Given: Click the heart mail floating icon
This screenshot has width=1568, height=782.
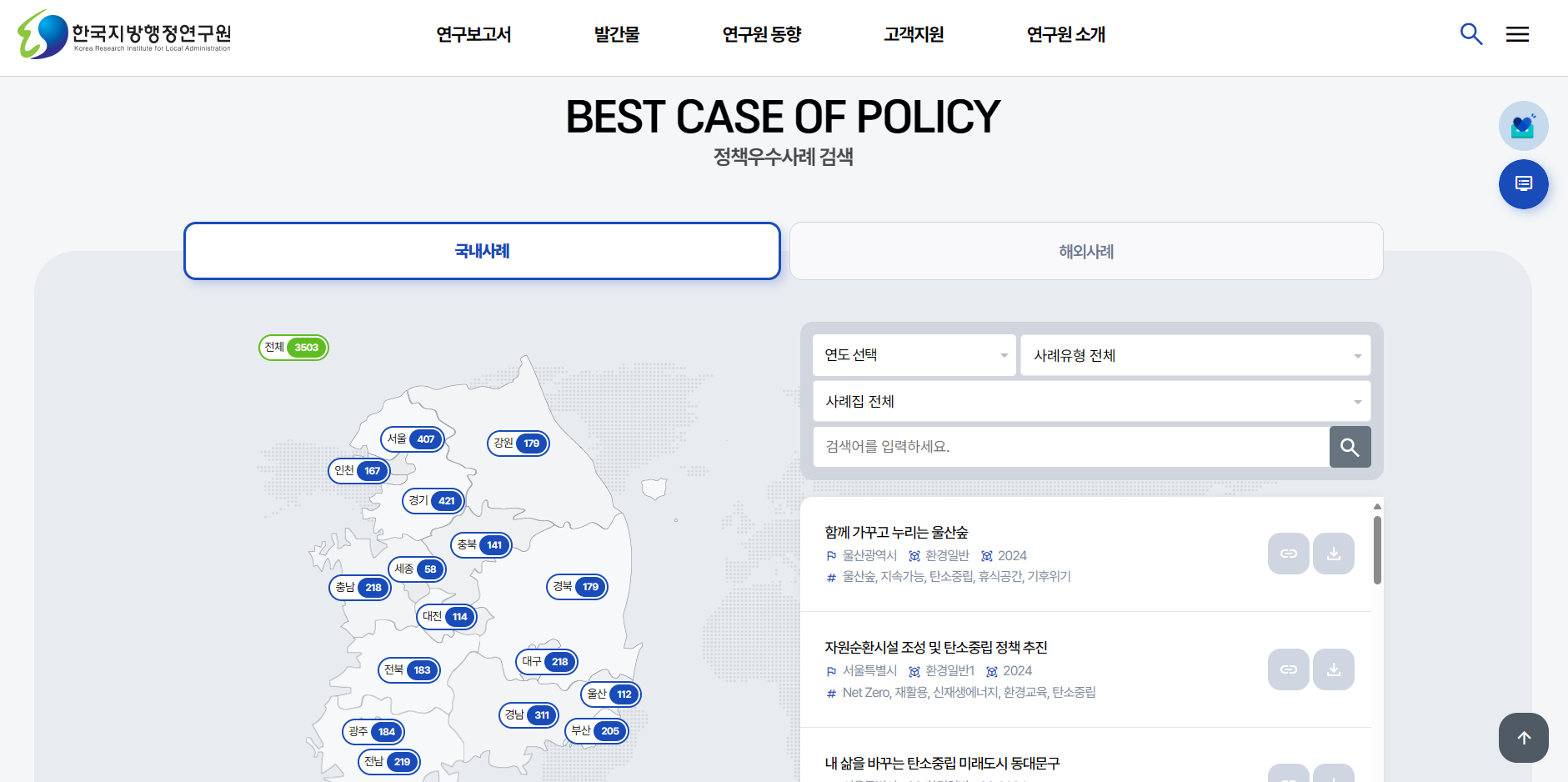Looking at the screenshot, I should 1523,126.
